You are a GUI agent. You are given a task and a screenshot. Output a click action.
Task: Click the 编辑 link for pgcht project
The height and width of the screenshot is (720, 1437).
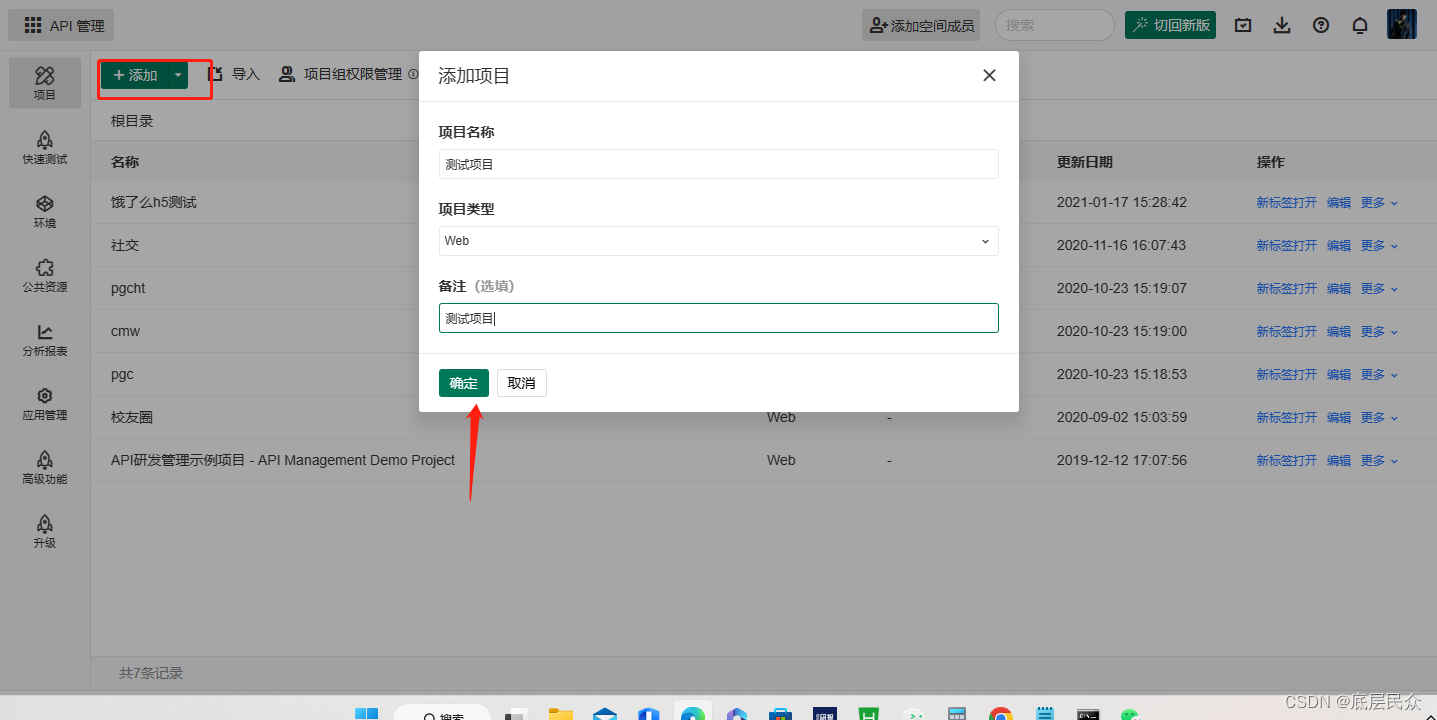click(x=1339, y=288)
